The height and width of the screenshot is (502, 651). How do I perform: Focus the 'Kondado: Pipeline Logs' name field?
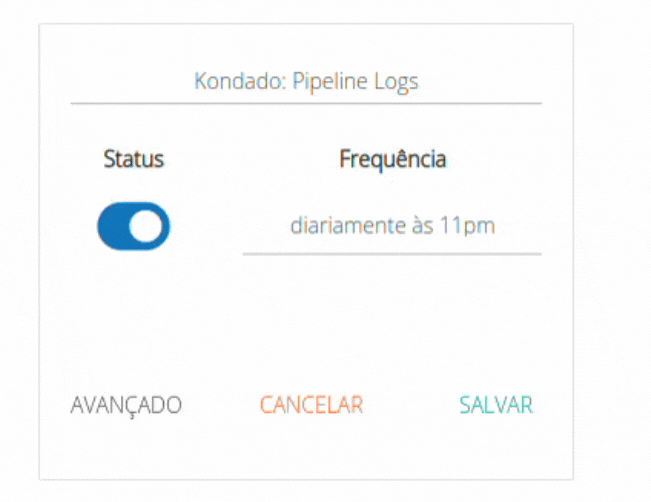click(x=306, y=81)
